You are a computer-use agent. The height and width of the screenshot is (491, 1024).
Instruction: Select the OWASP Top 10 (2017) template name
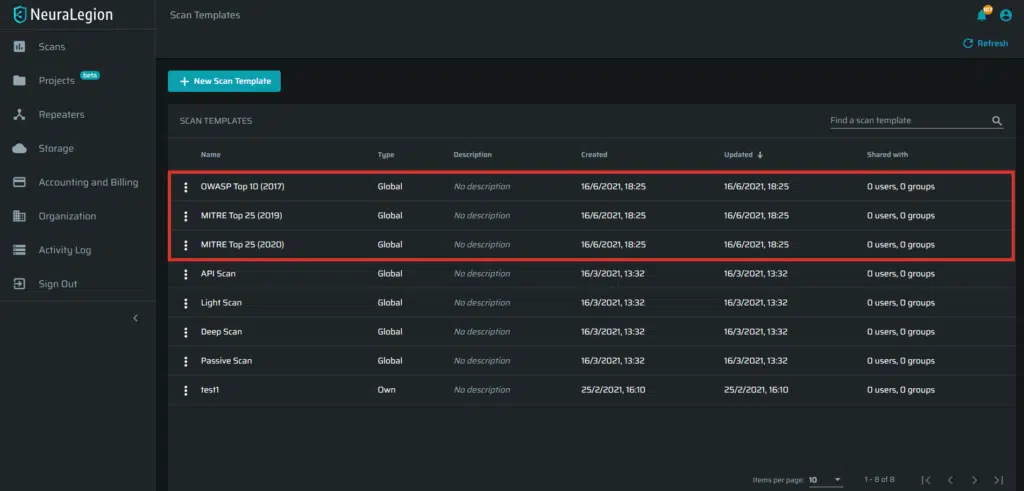pos(242,187)
